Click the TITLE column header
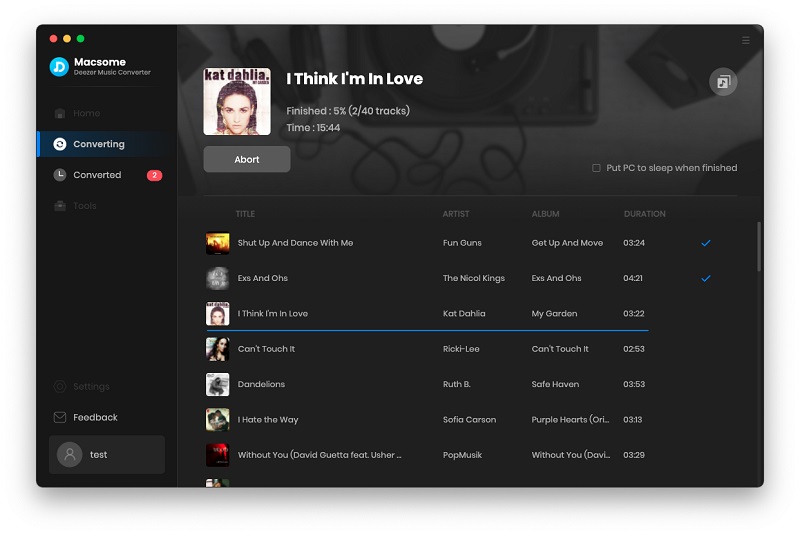 245,214
